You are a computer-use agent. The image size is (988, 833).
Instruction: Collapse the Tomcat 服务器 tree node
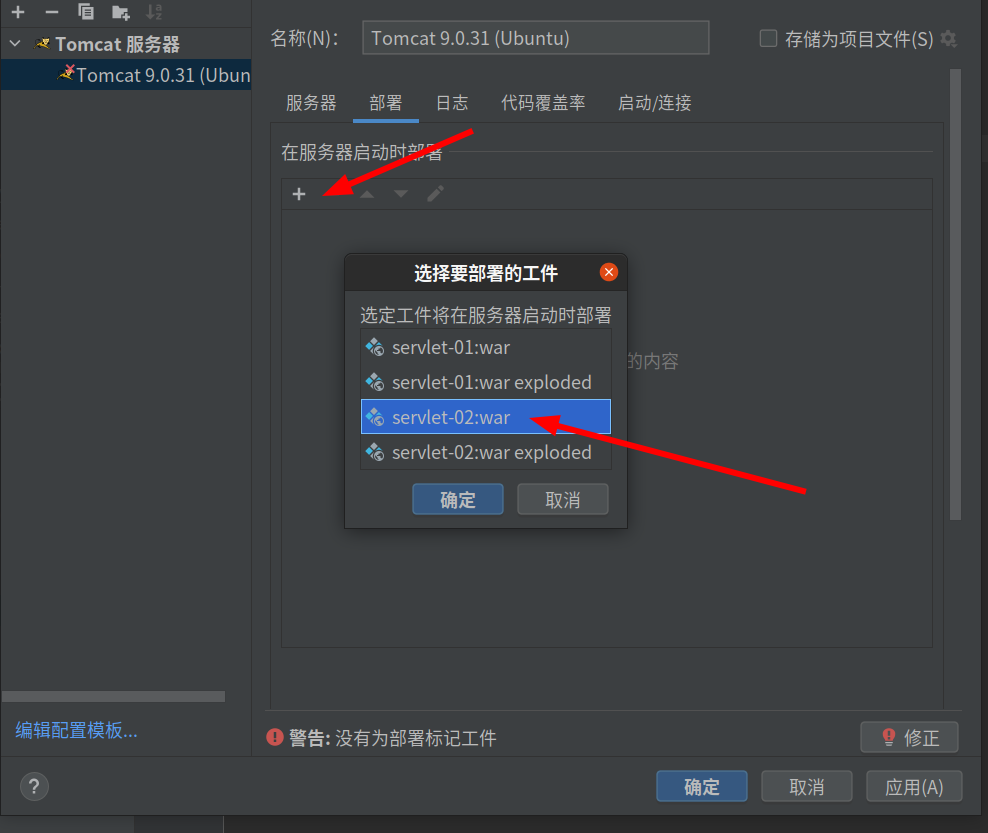[15, 43]
